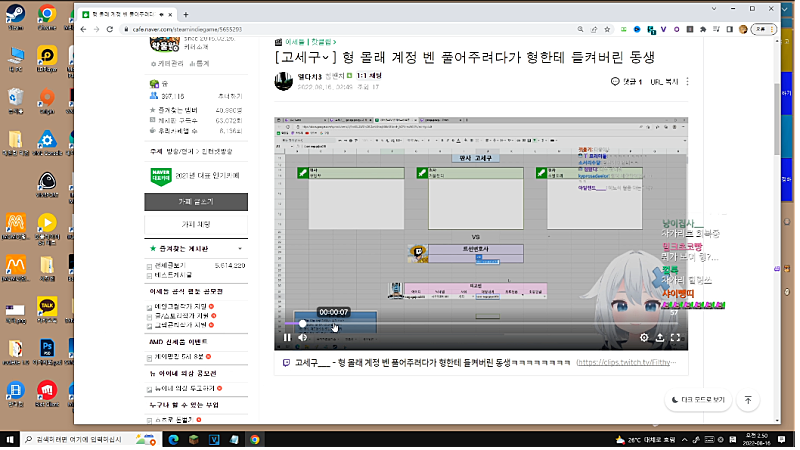Click the page vertical scrollbar
Image resolution: width=800 pixels, height=450 pixels.
click(x=777, y=120)
